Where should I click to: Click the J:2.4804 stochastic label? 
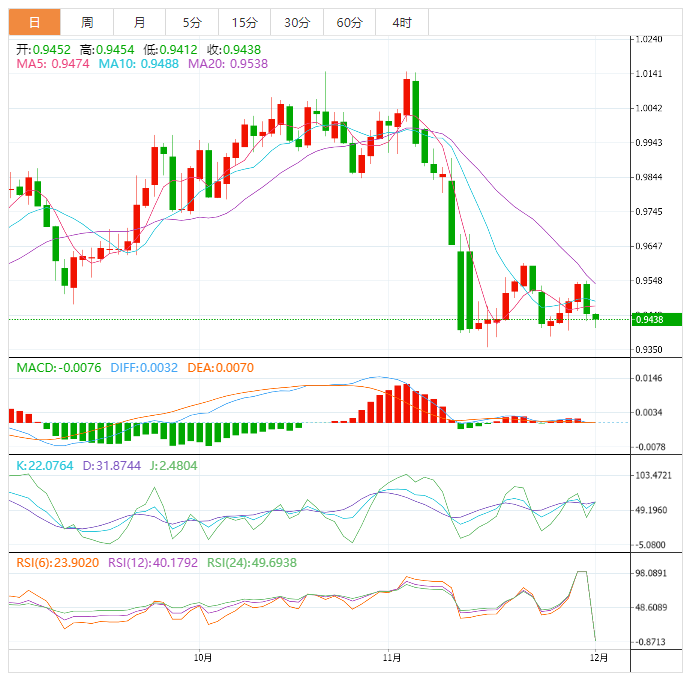174,466
